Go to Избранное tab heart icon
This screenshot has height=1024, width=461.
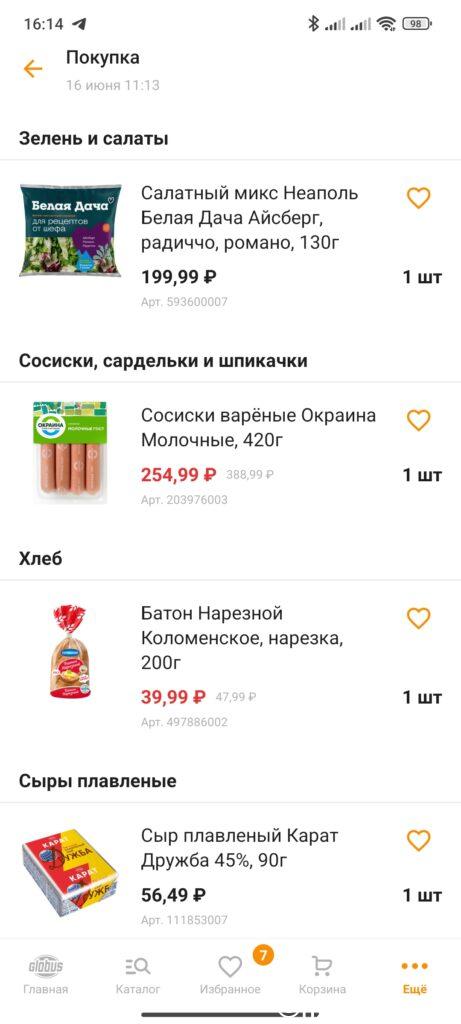230,975
